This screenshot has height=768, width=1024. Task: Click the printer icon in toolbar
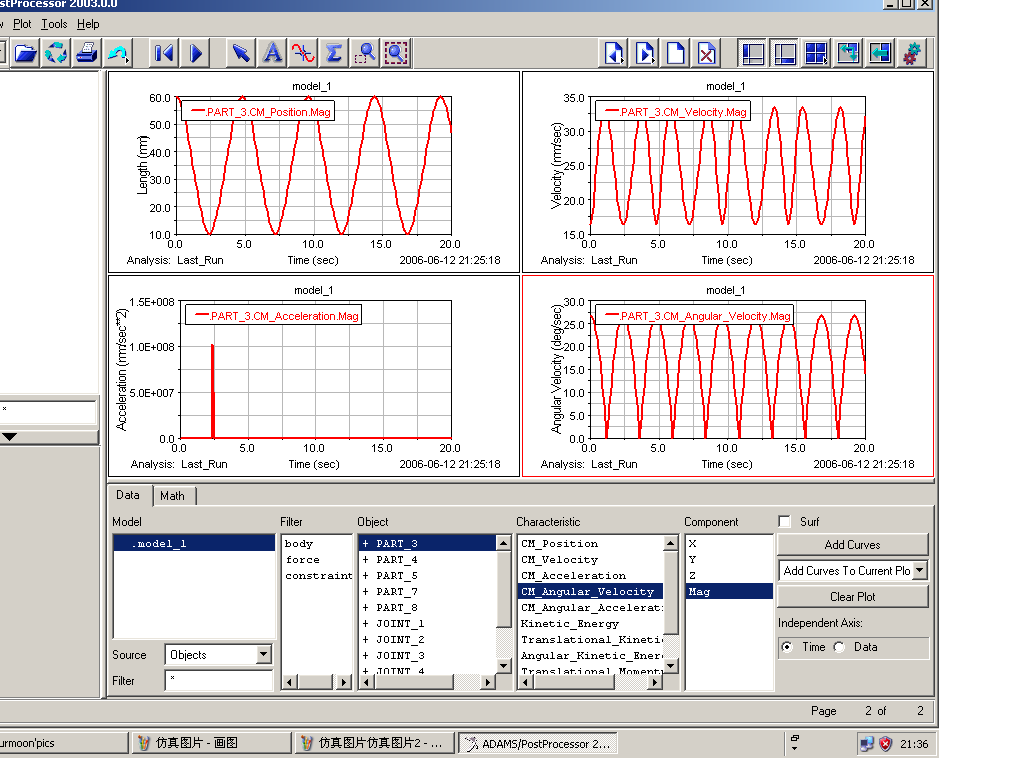(87, 53)
